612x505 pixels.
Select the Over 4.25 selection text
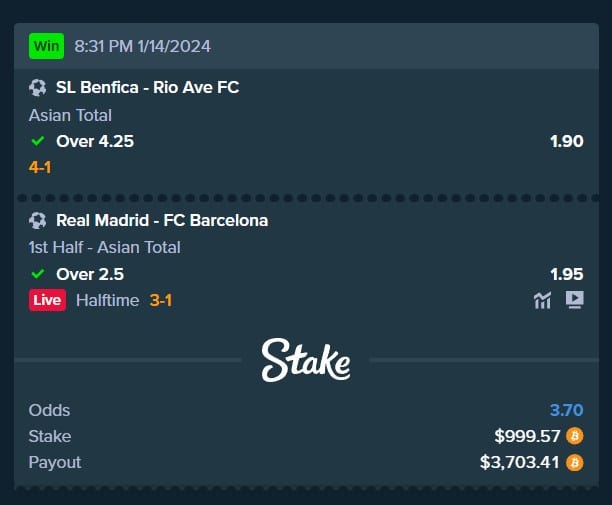pyautogui.click(x=95, y=141)
